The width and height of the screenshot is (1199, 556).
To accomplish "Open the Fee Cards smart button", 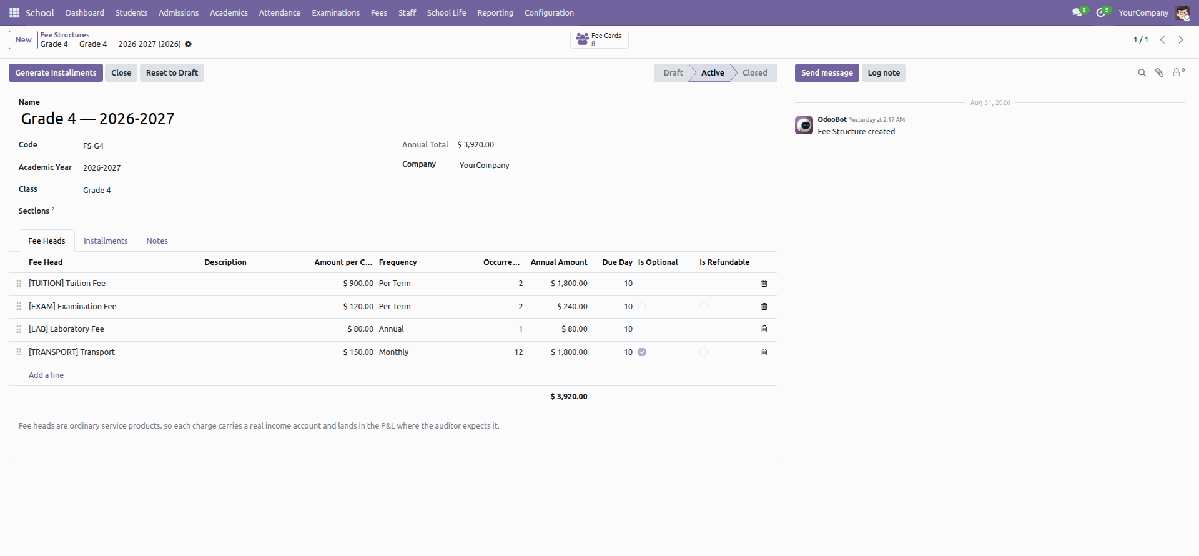I will 599,39.
